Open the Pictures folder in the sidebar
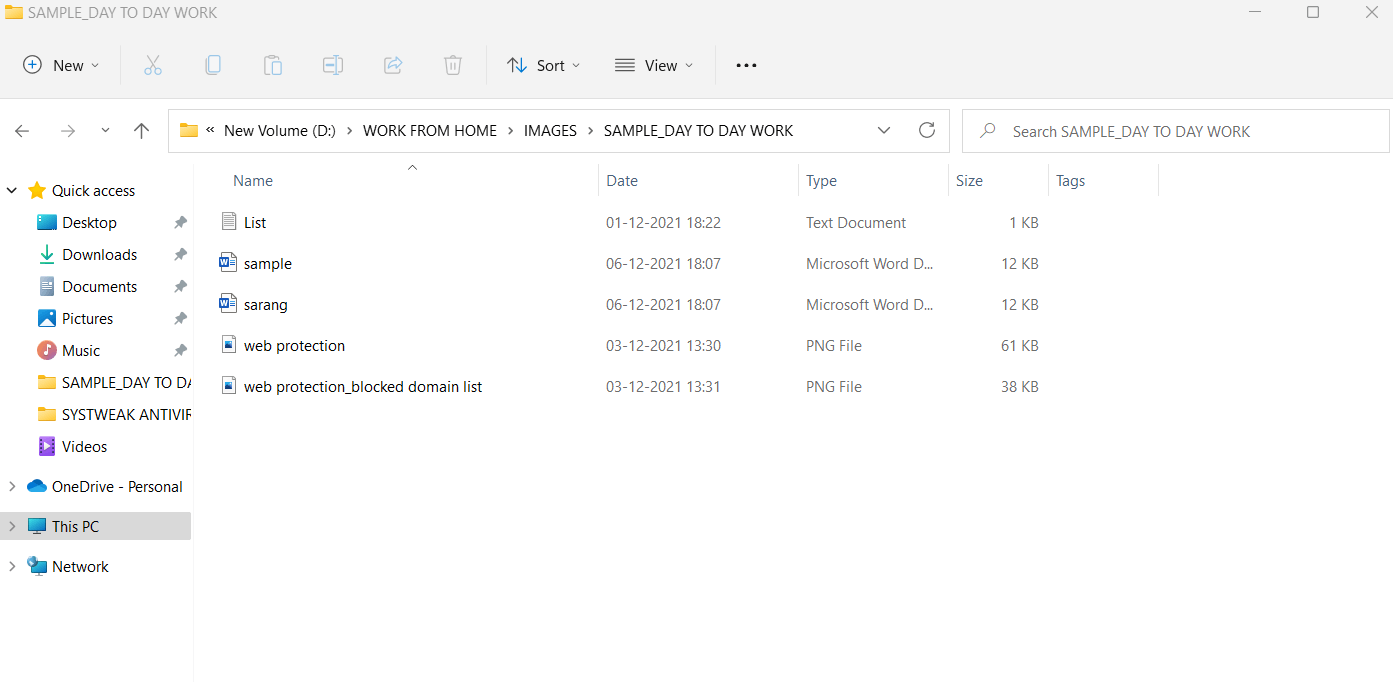 point(86,318)
